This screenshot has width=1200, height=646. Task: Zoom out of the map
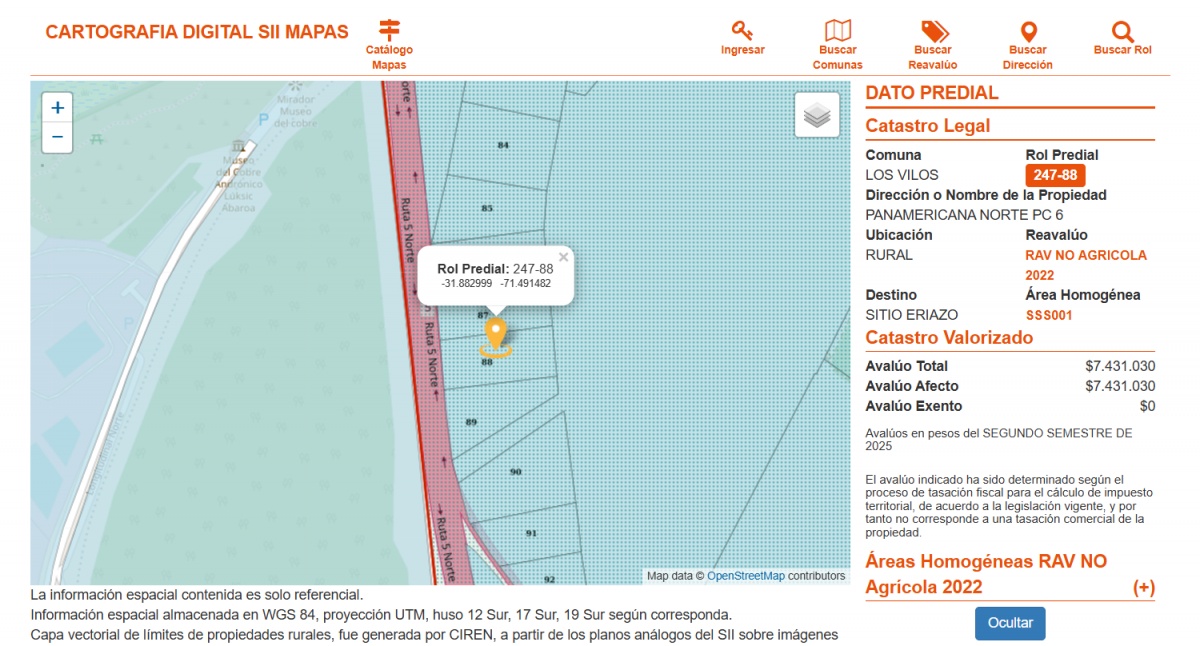tap(57, 137)
